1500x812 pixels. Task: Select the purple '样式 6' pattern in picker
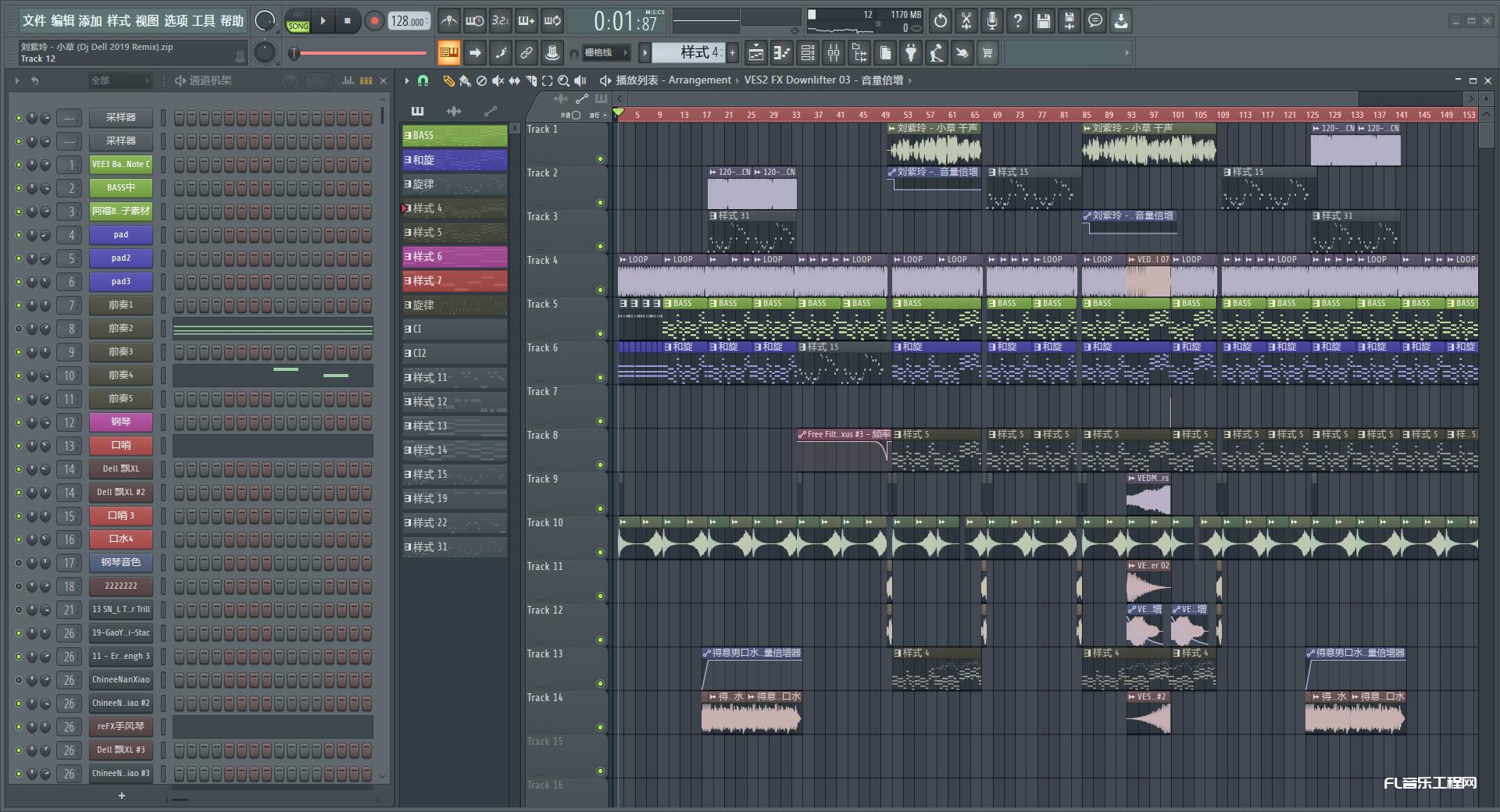coord(455,256)
